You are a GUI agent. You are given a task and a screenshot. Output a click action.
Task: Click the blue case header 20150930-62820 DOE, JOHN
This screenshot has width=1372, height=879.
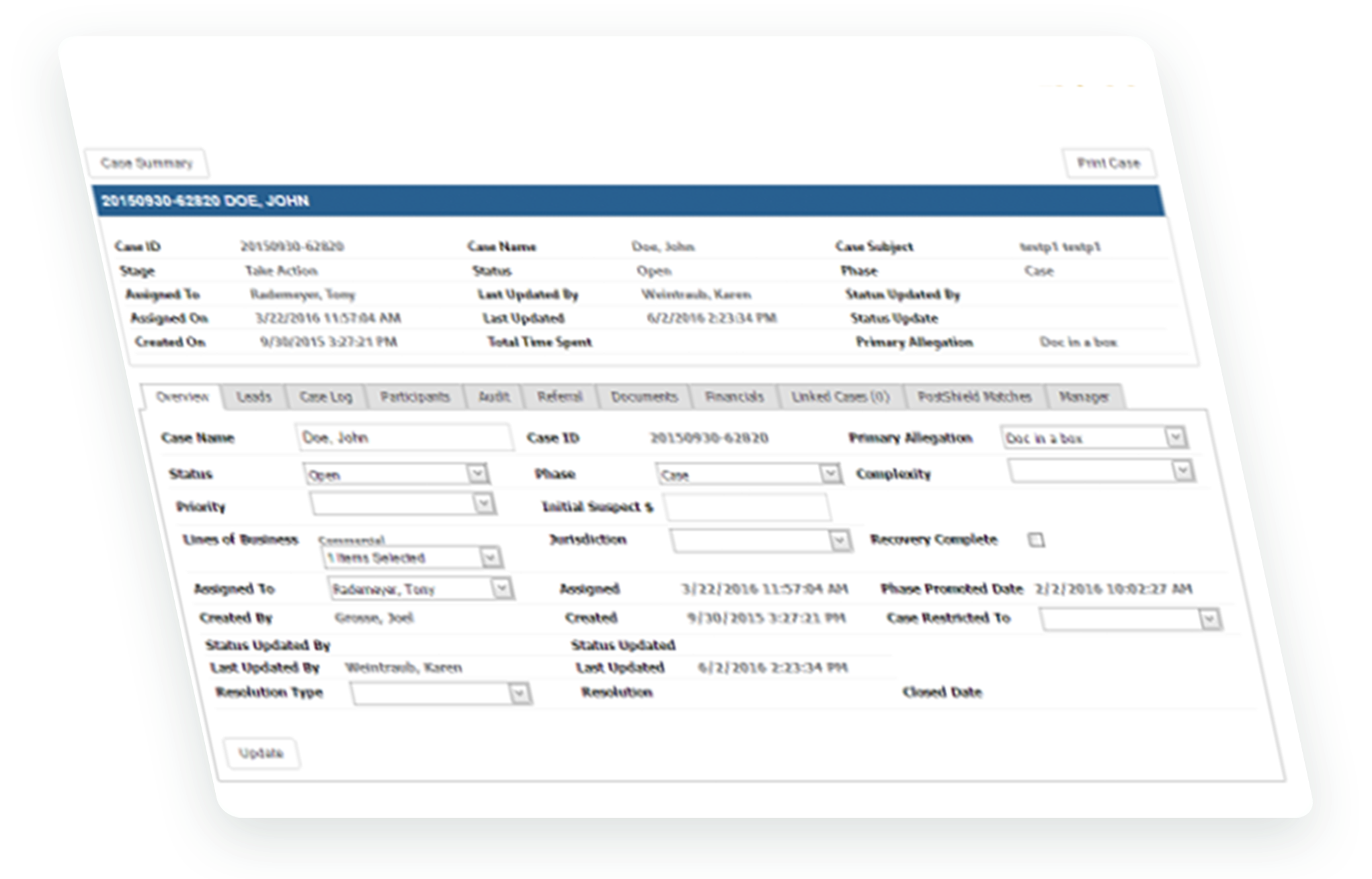(x=629, y=201)
